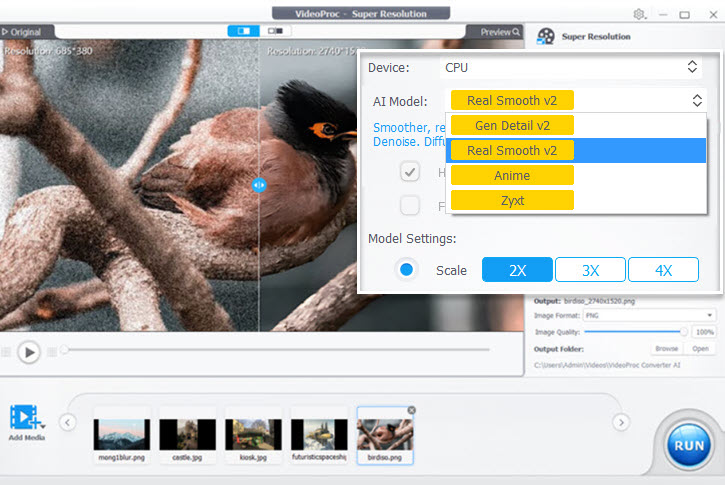Choose Real Smooth v2 highlighted option
The image size is (725, 485).
576,151
